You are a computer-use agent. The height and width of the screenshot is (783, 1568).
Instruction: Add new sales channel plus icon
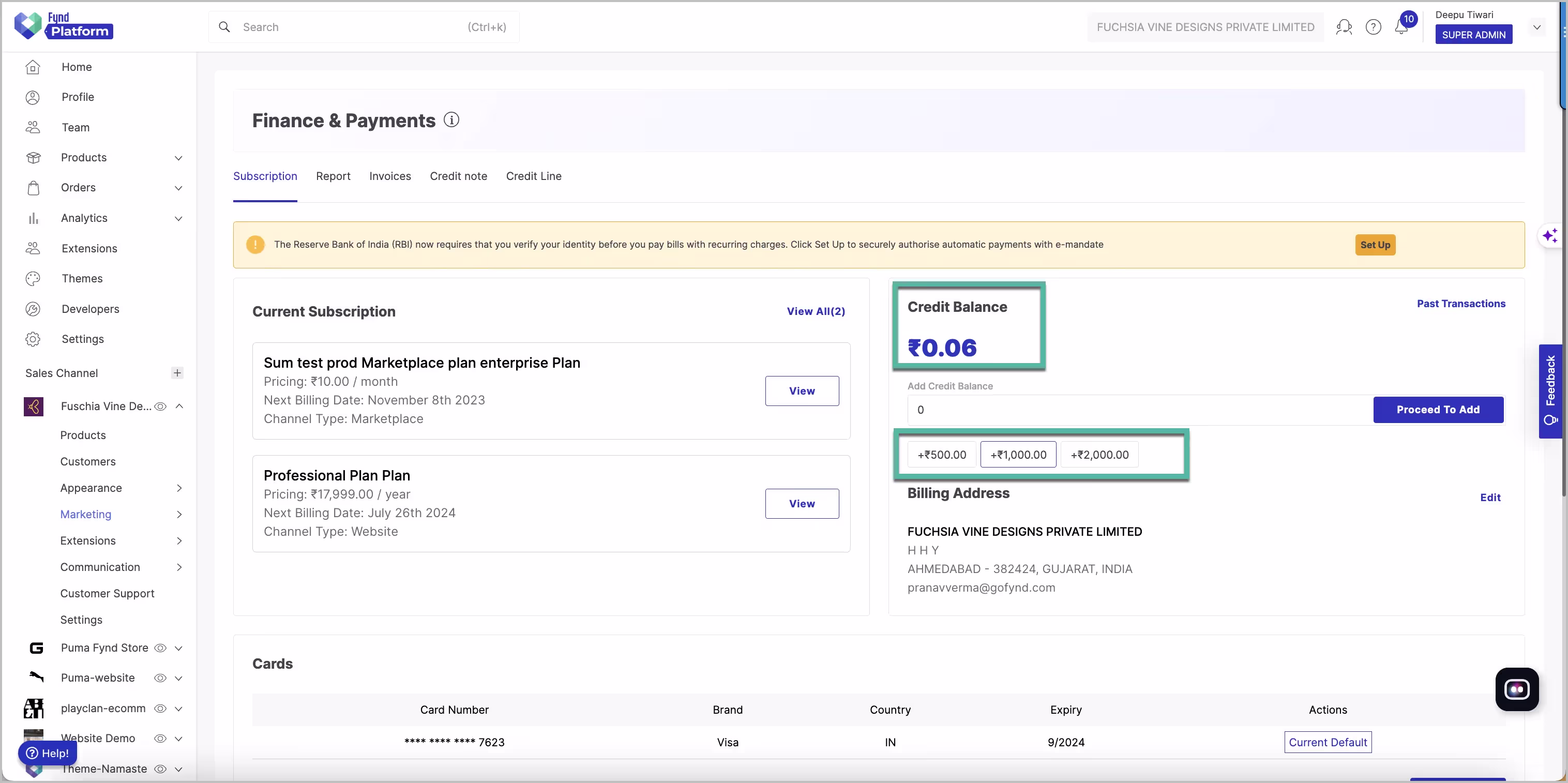[177, 373]
